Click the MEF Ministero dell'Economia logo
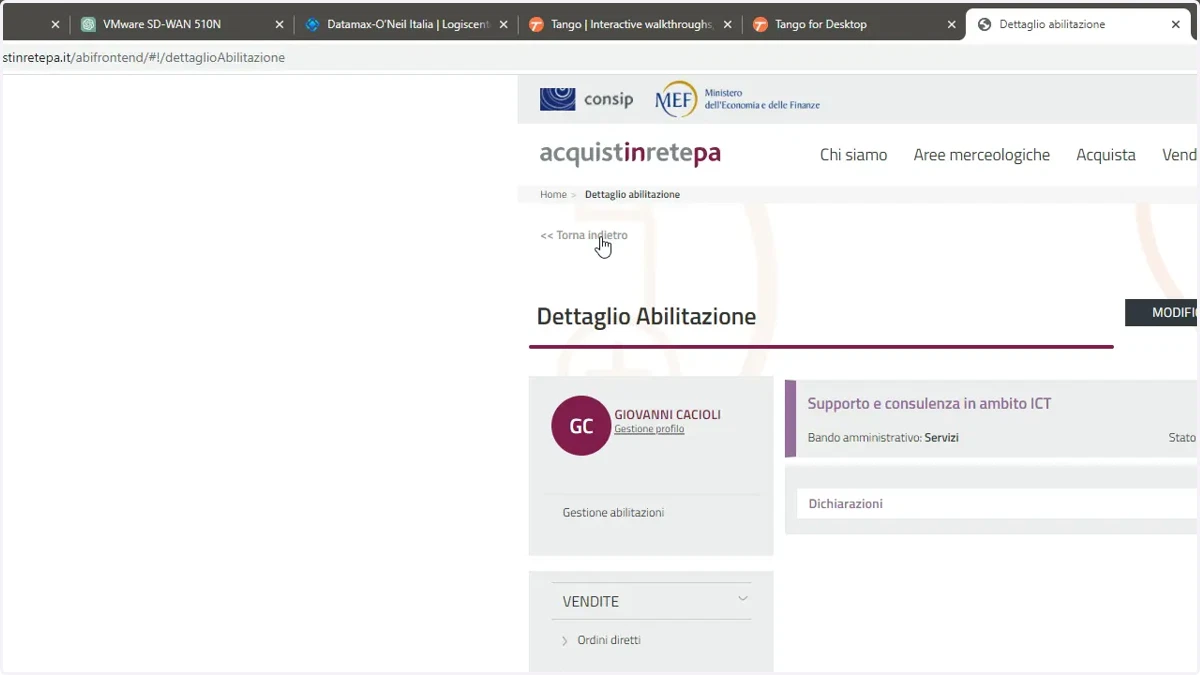This screenshot has height=675, width=1200. click(737, 99)
